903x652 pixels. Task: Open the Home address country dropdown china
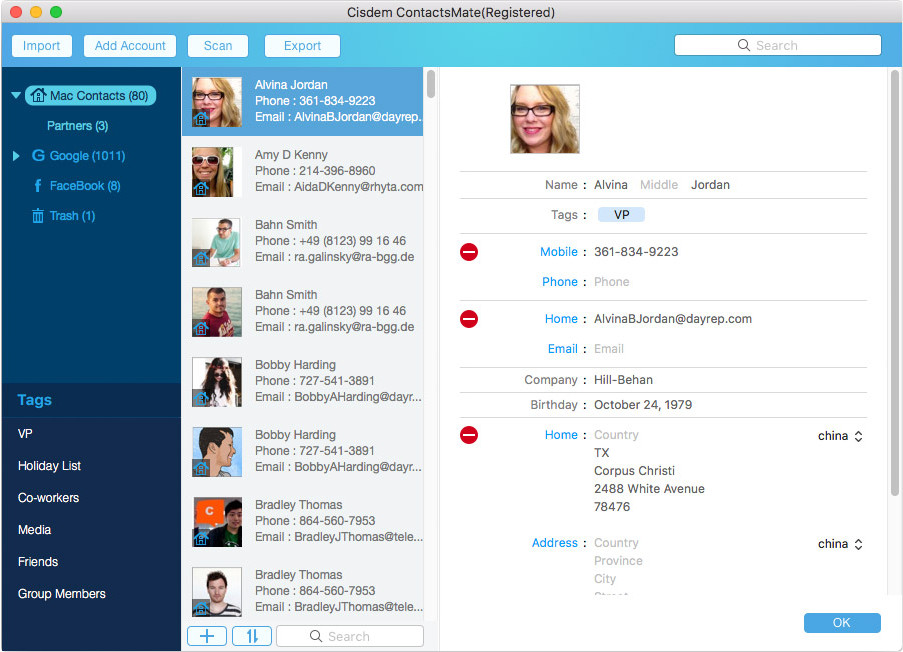[x=840, y=436]
